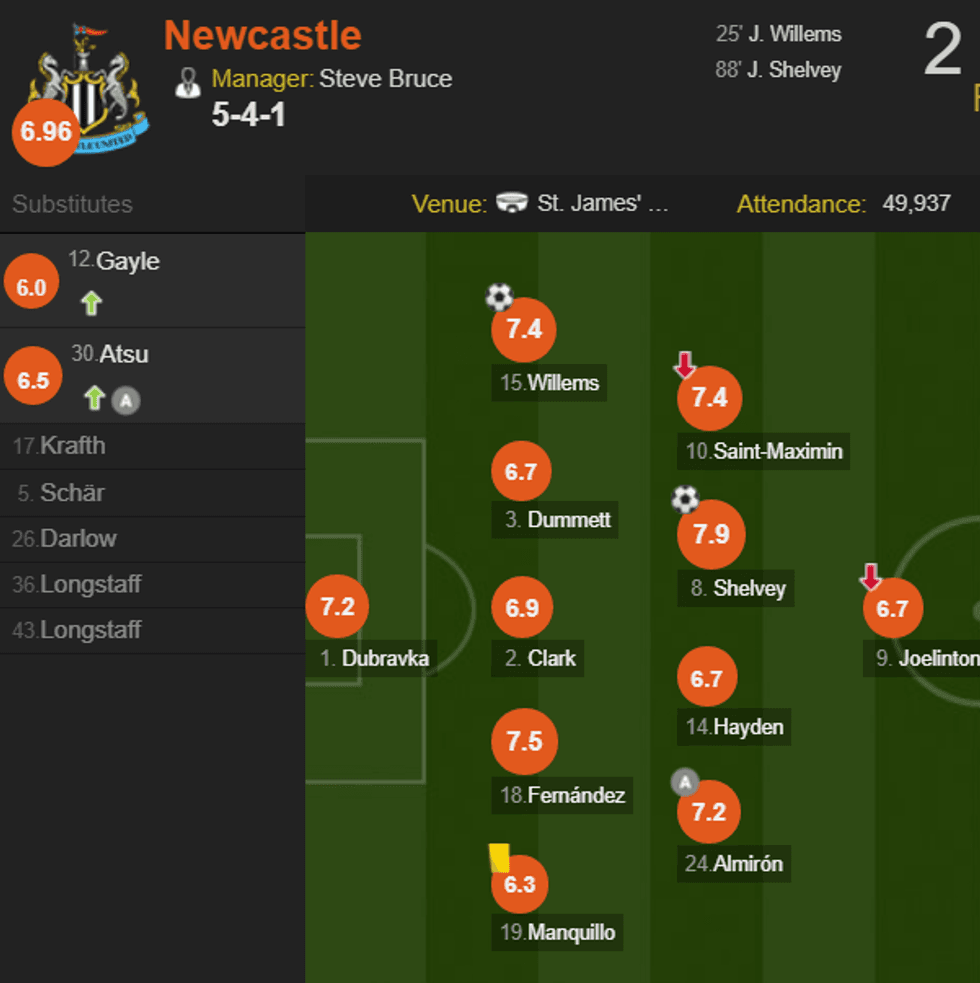Click the green sub-on arrow under Gayle

point(92,303)
